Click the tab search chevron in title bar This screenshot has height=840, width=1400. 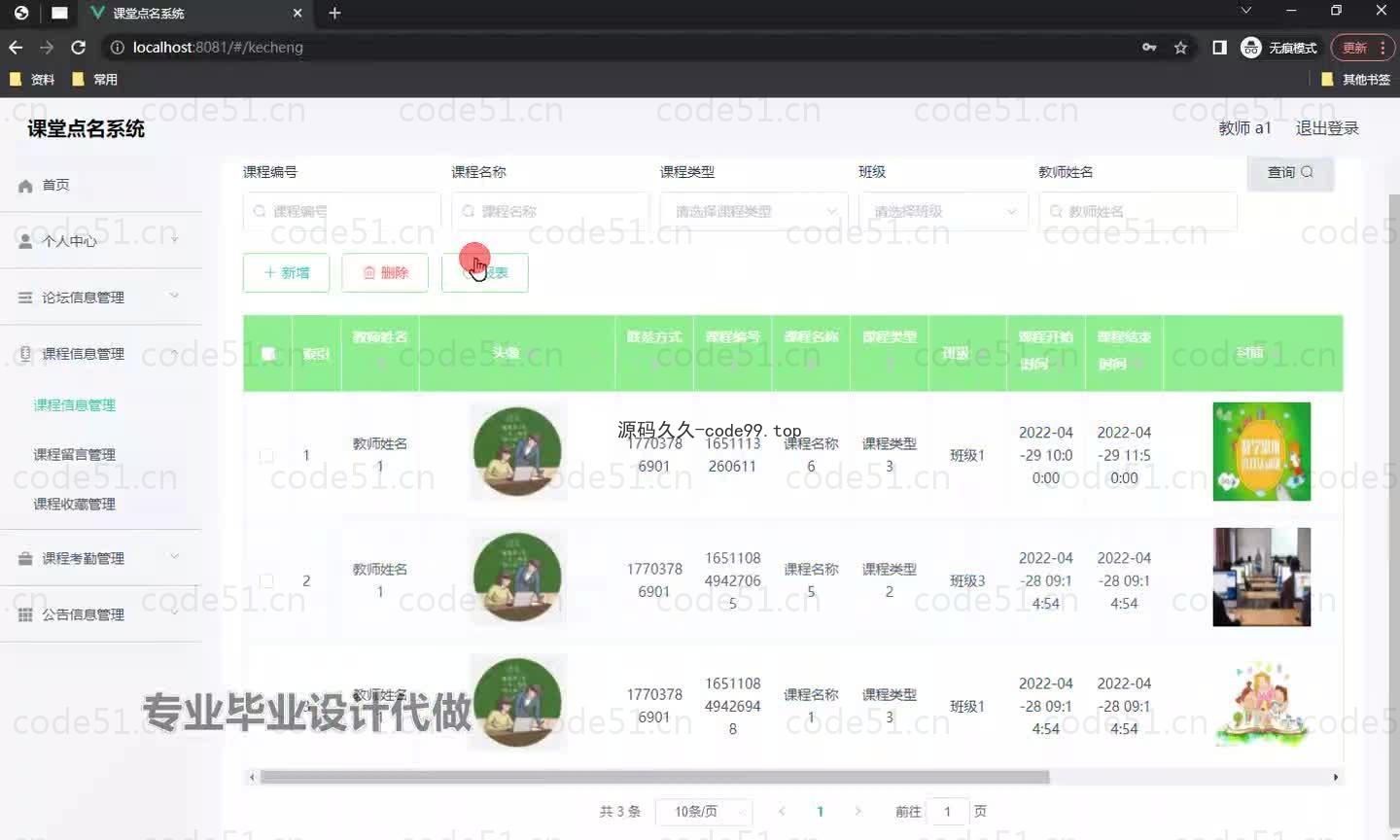tap(1245, 10)
